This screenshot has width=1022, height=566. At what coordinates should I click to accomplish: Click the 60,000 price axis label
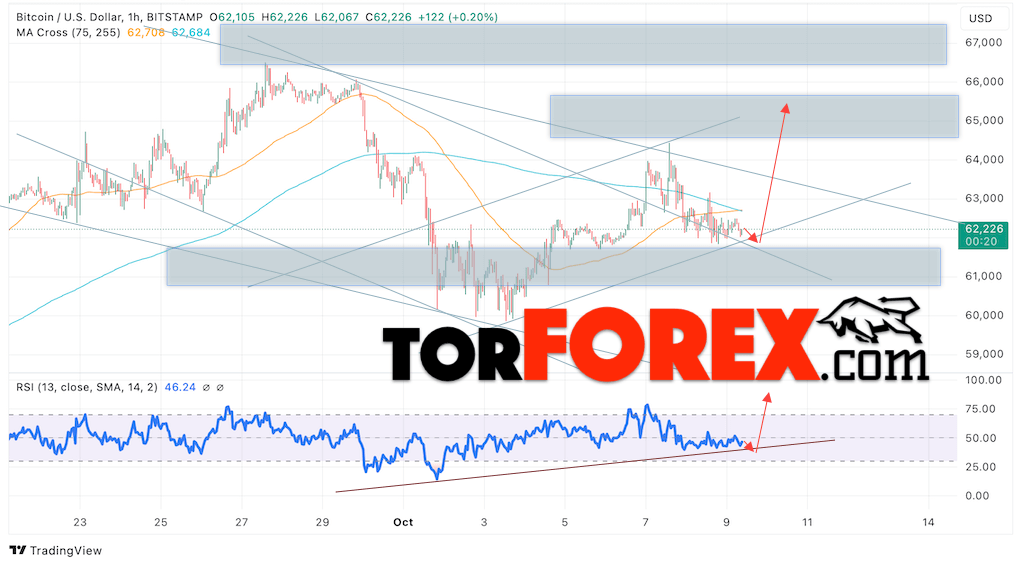(984, 315)
